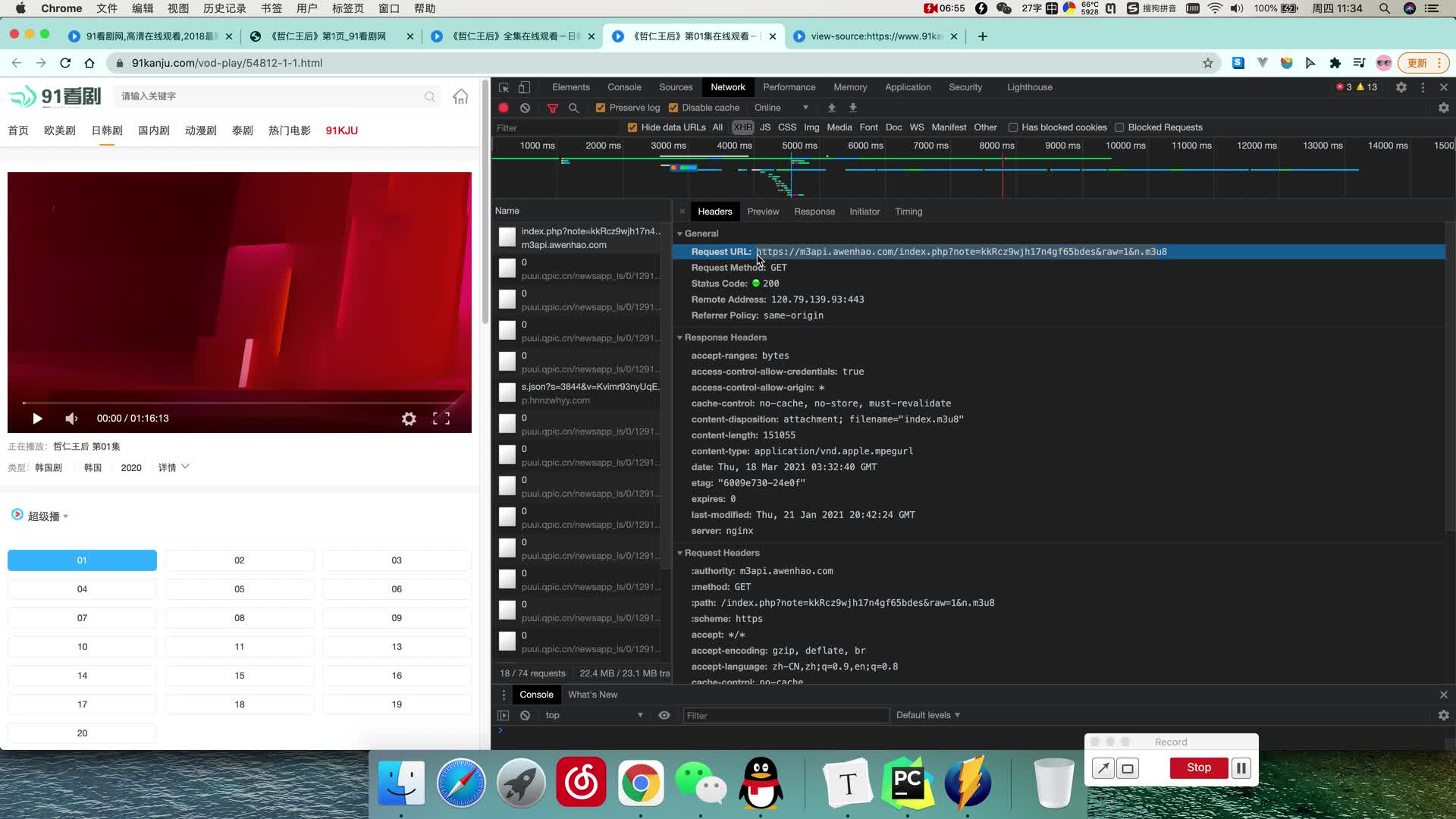Select the JS filter type
Screen dimensions: 1456x819
point(765,127)
